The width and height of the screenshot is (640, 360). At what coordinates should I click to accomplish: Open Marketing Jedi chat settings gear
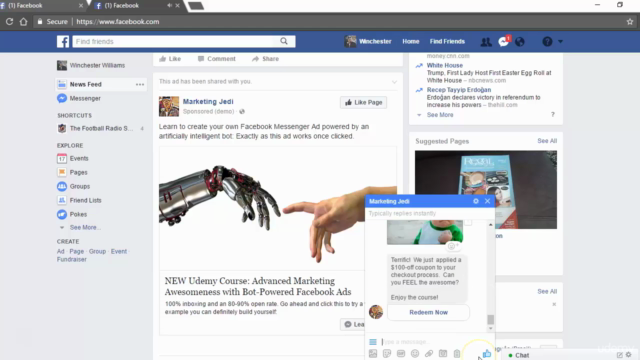pos(476,201)
